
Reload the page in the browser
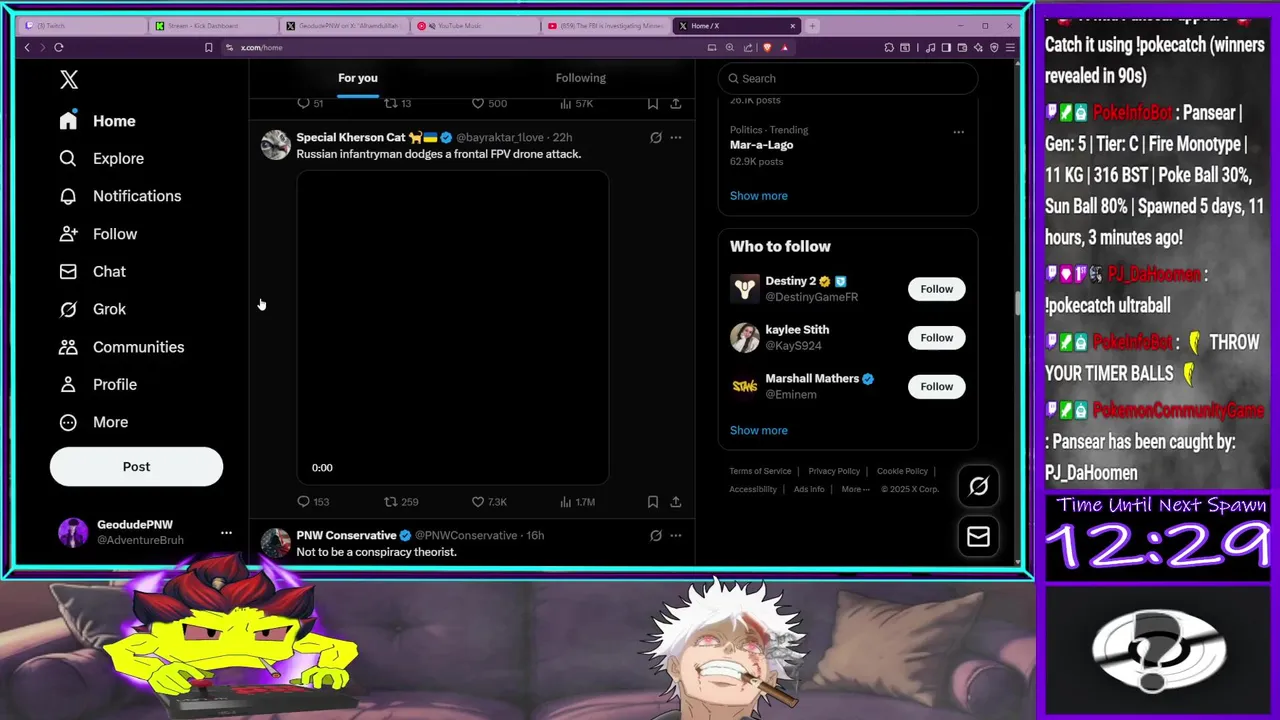(x=59, y=47)
